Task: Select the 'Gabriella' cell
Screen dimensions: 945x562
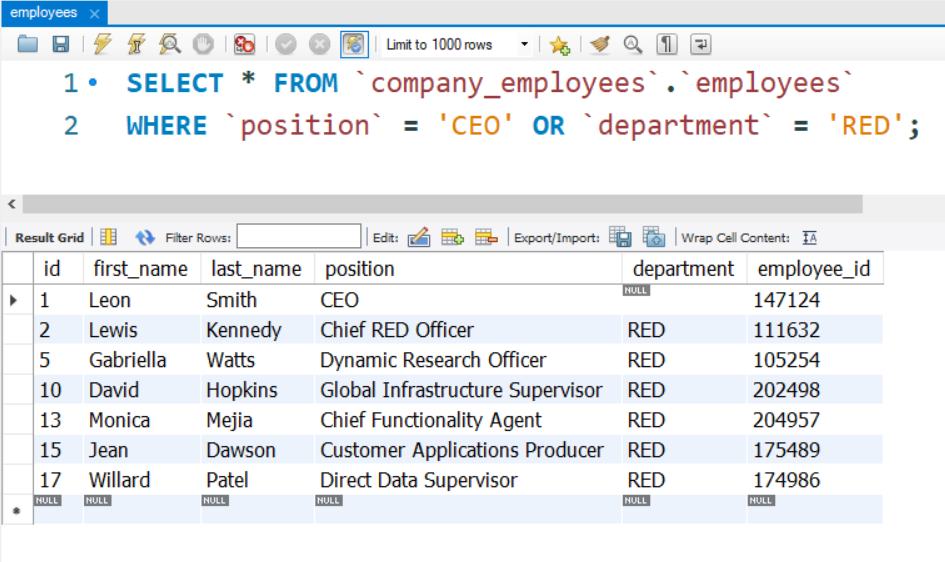Action: click(x=142, y=360)
